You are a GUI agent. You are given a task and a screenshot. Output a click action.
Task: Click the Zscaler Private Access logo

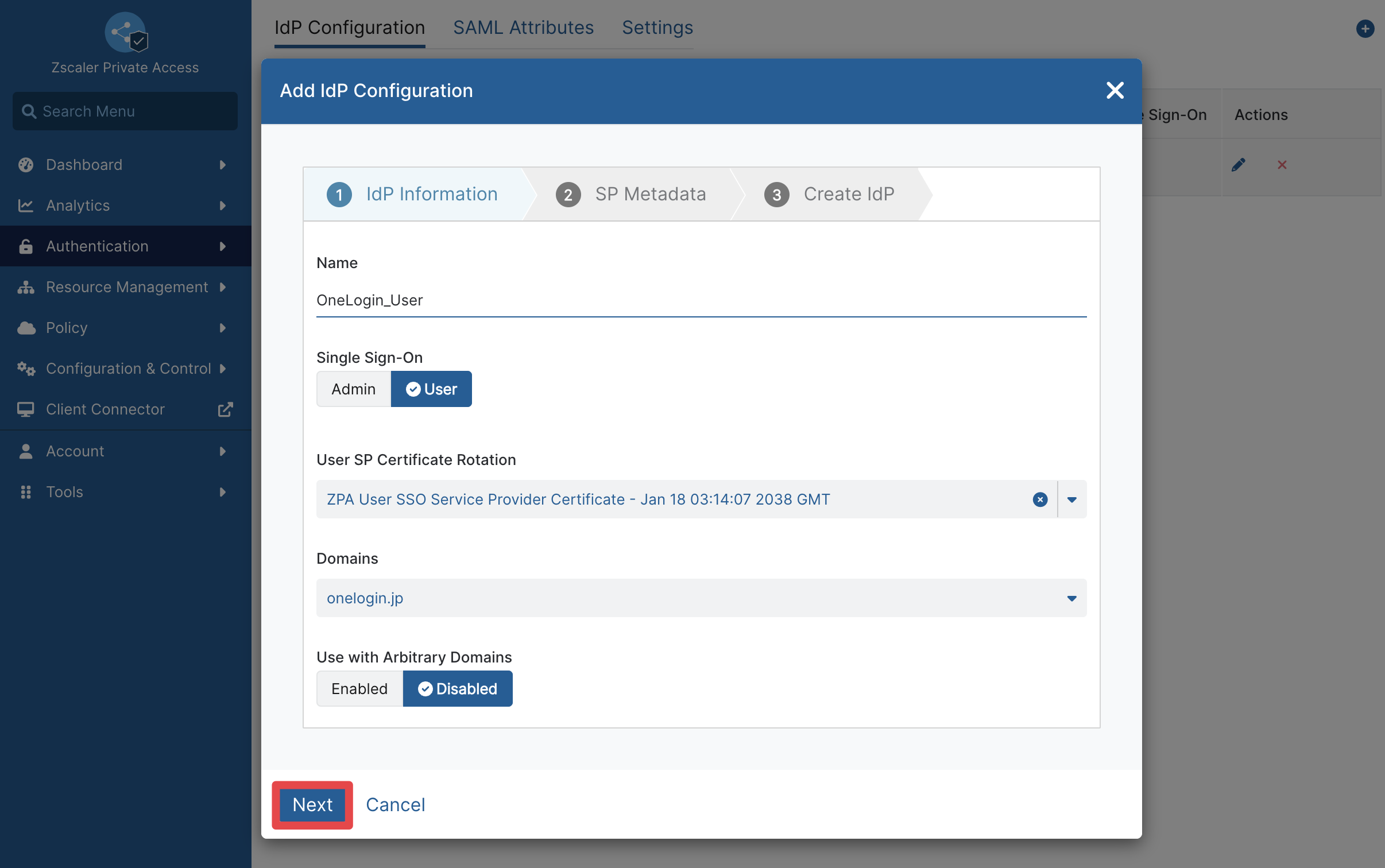tap(126, 33)
